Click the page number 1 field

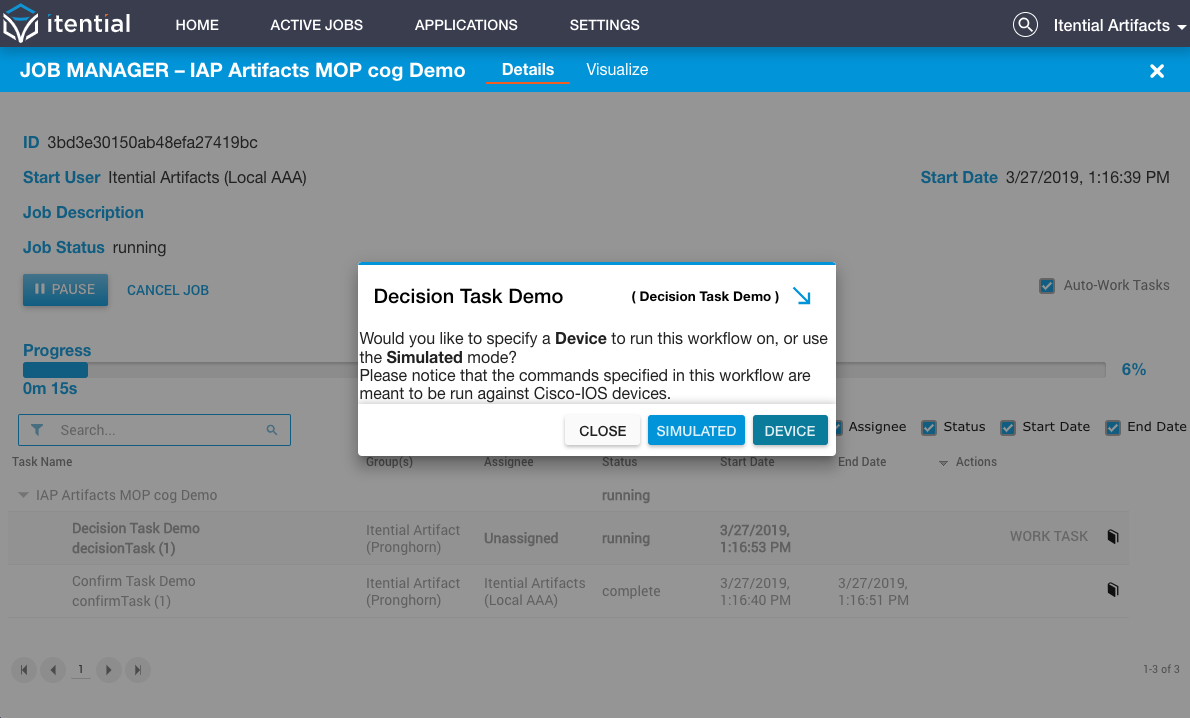[80, 669]
